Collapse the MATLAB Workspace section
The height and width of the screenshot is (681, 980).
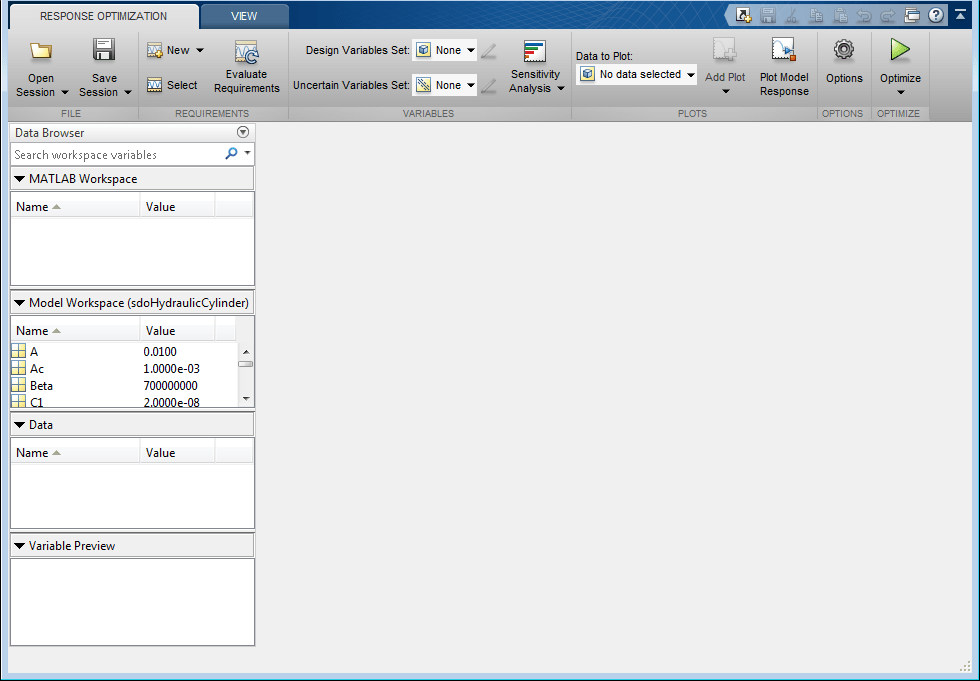coord(19,179)
